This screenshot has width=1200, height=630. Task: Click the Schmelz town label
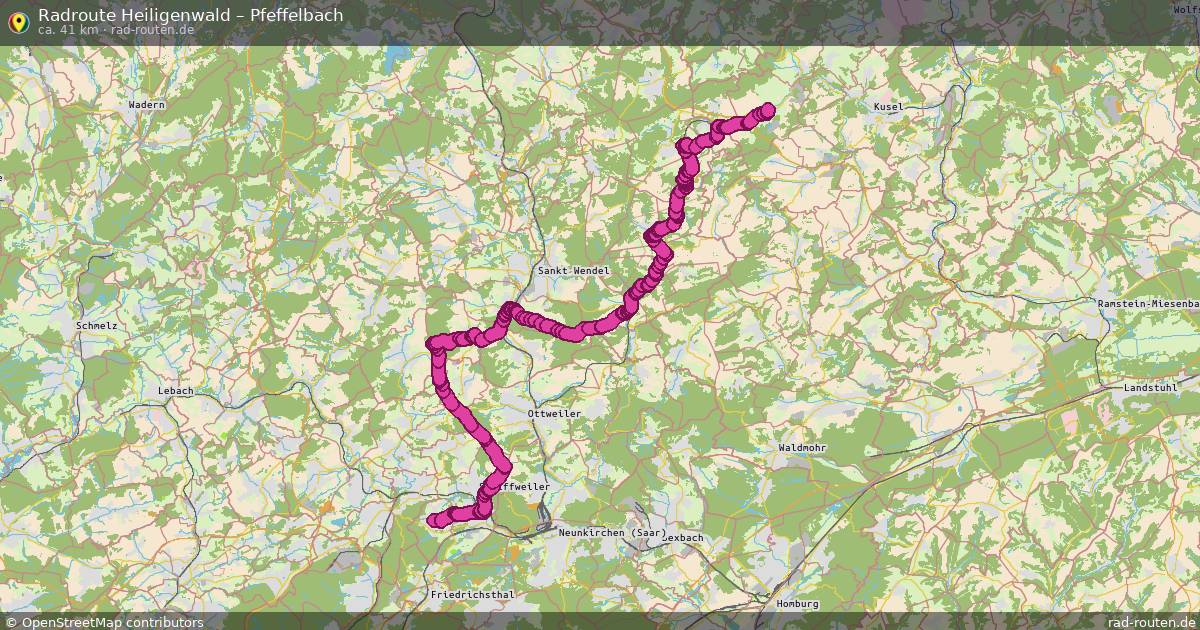[x=97, y=325]
